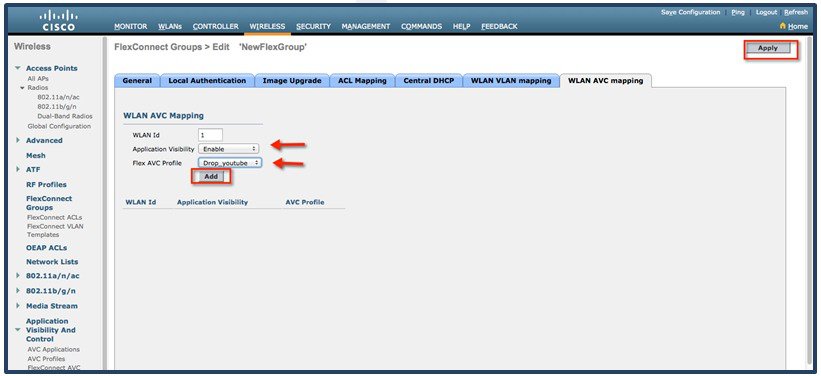821x376 pixels.
Task: Open the WIRELESS menu
Action: point(267,26)
